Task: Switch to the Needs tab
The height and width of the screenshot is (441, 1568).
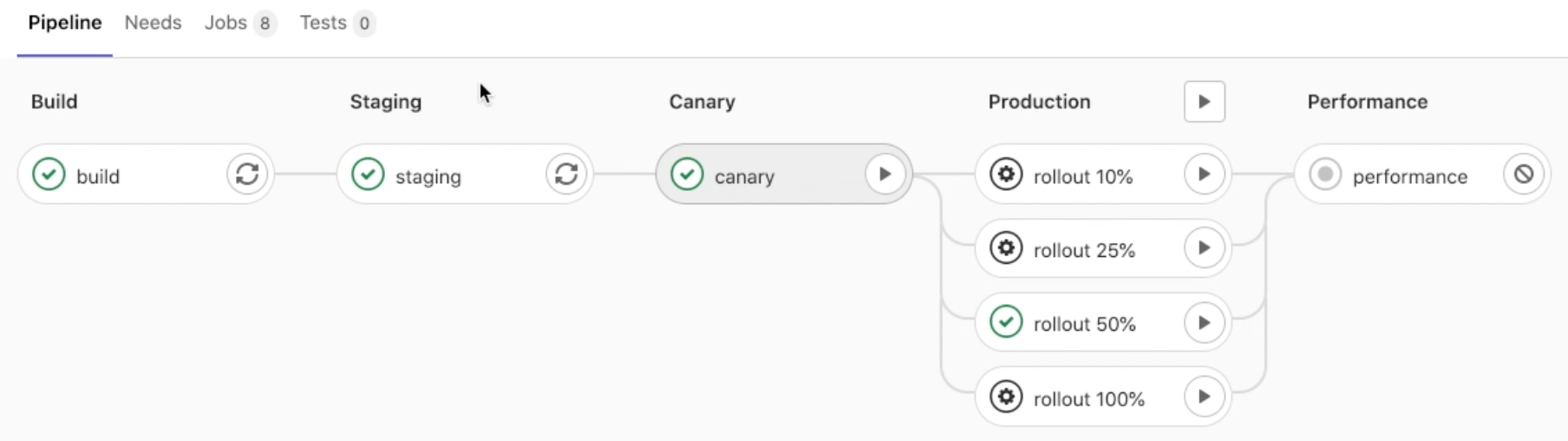Action: [x=153, y=23]
